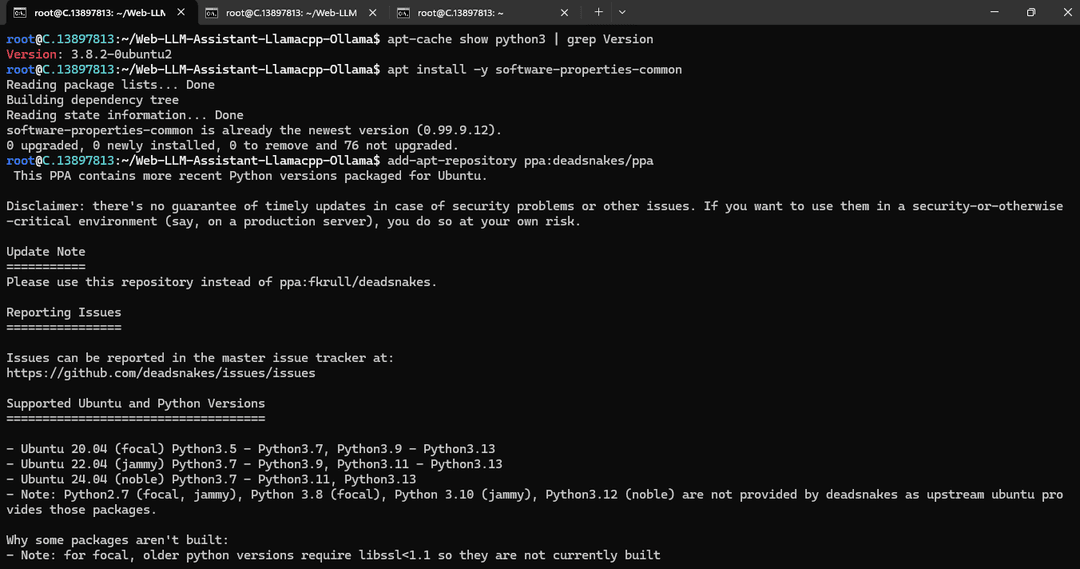This screenshot has height=569, width=1080.
Task: Close the second Web-LLM terminal tab
Action: [x=373, y=12]
